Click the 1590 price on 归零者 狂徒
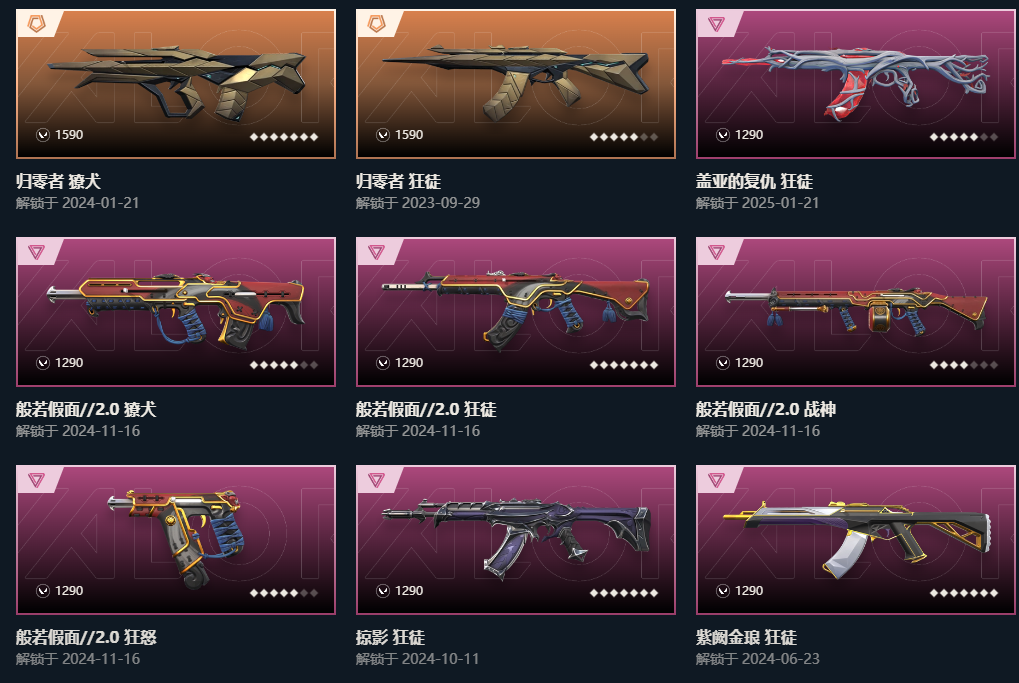1019x683 pixels. point(409,135)
